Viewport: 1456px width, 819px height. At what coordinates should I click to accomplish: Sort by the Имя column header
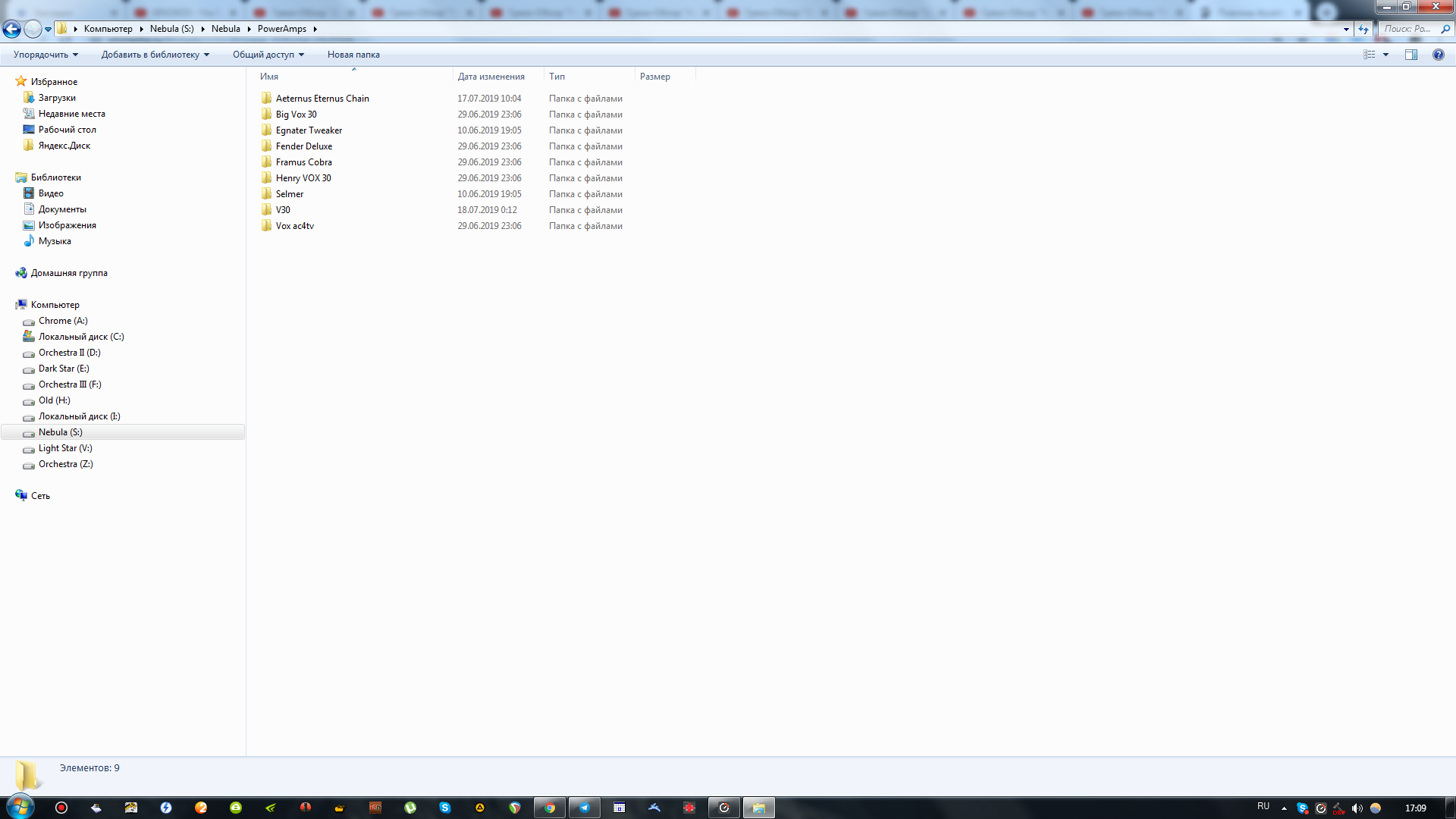tap(353, 77)
